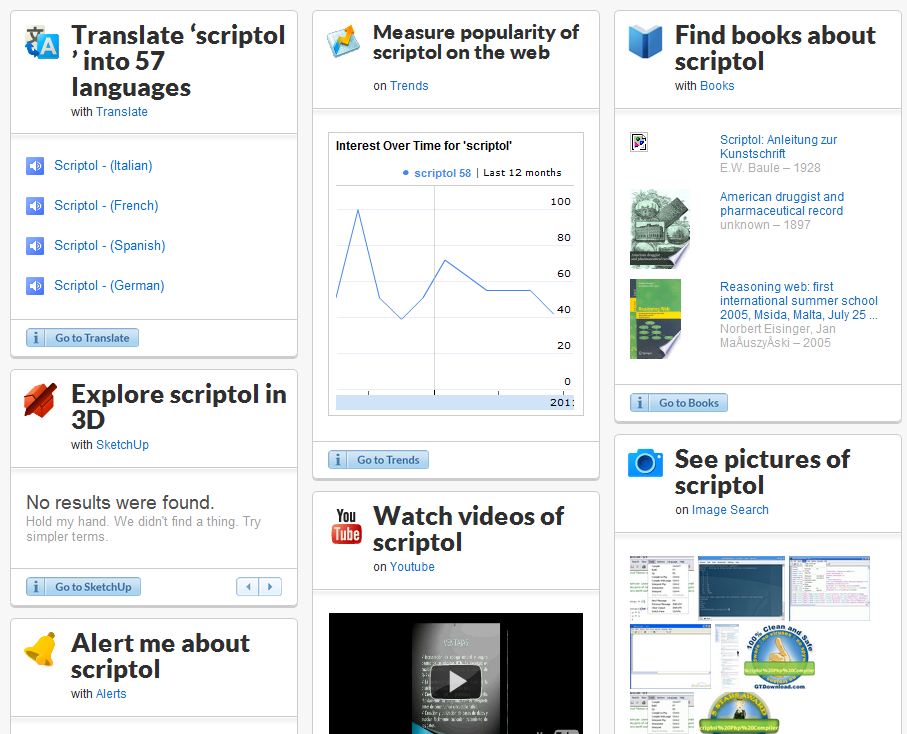Viewport: 907px width, 734px height.
Task: Click the speaker icon beside Scriptol (Italian)
Action: [35, 166]
